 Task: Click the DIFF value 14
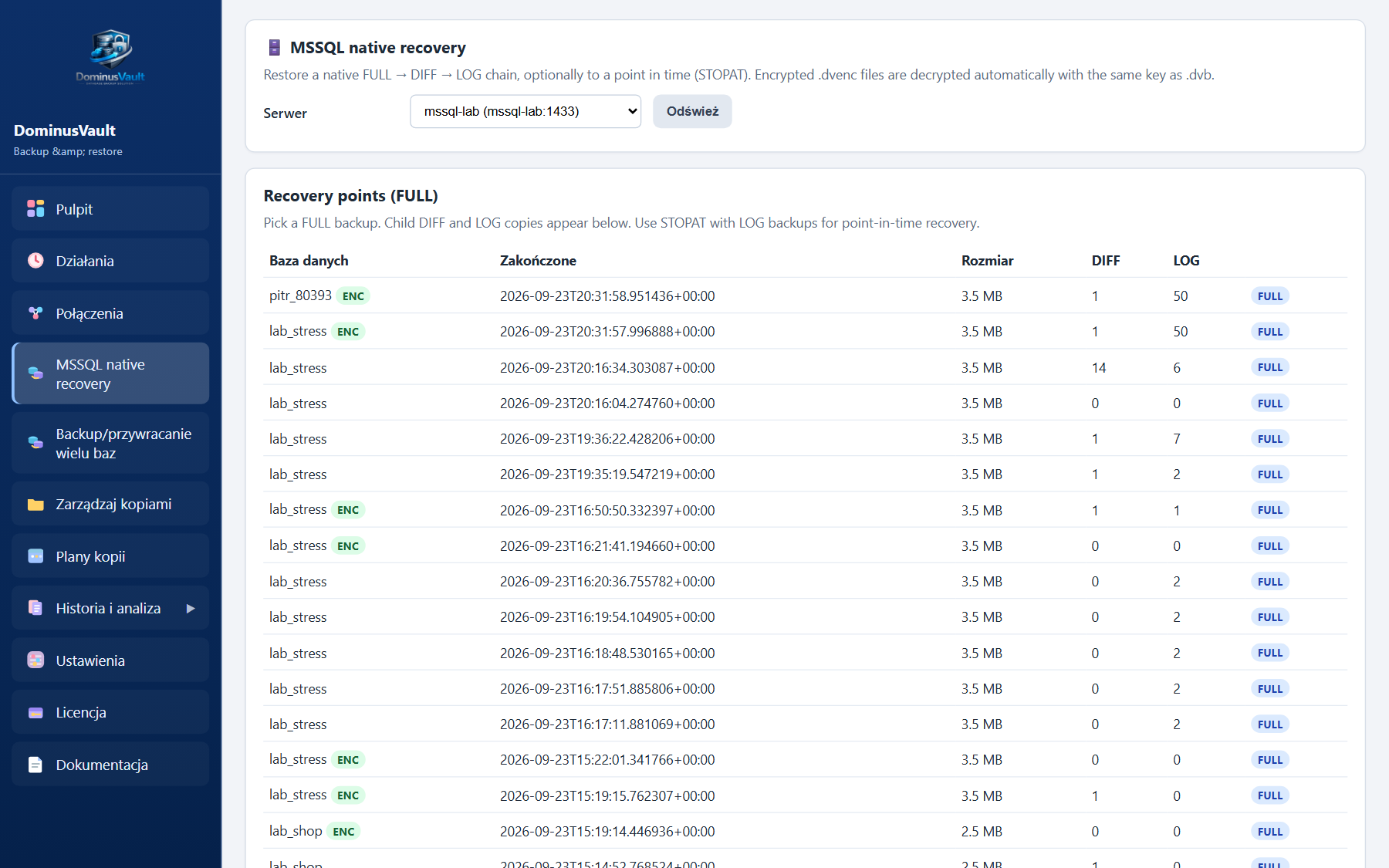(1099, 368)
